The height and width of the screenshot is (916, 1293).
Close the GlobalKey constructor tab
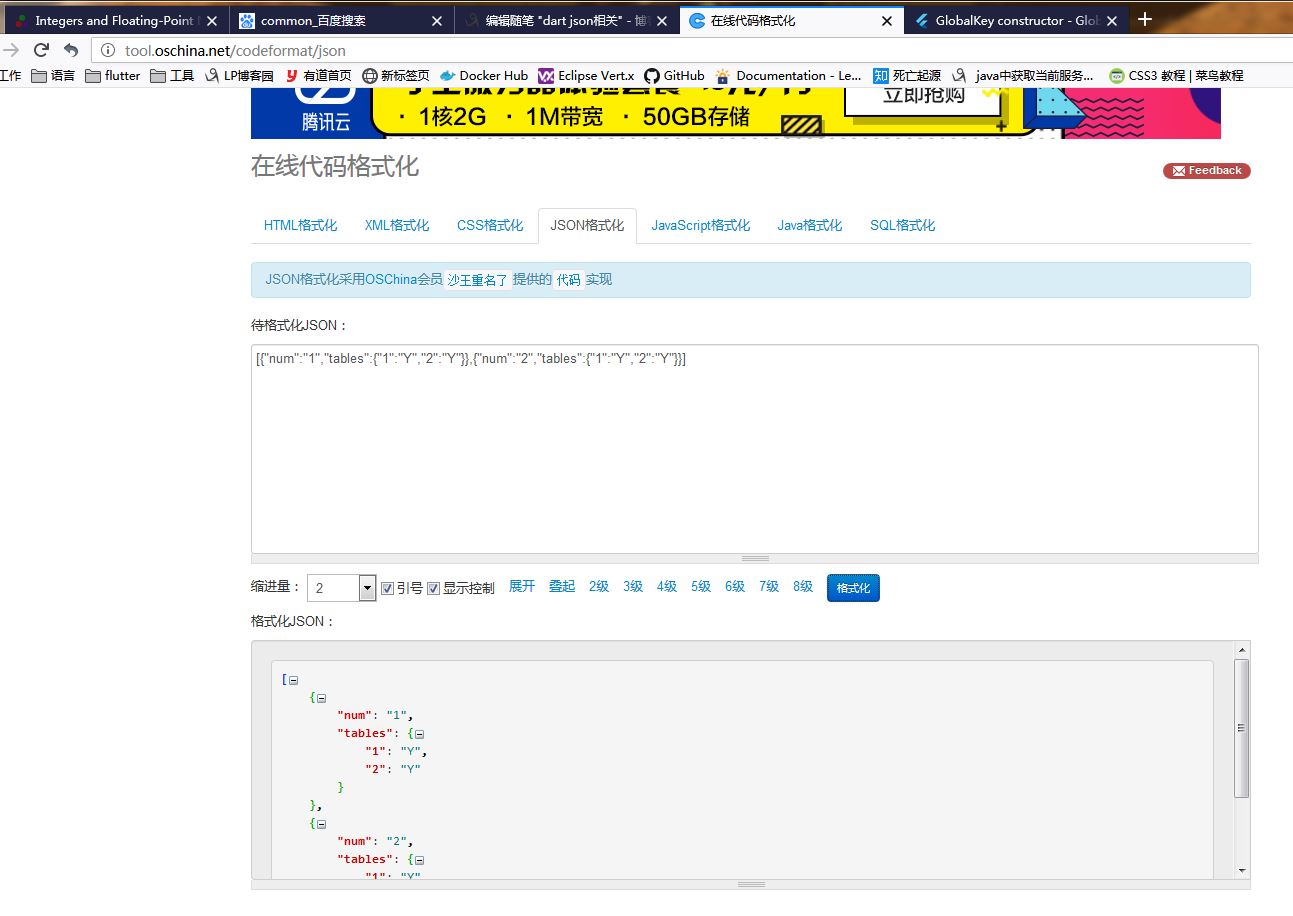[x=1113, y=21]
